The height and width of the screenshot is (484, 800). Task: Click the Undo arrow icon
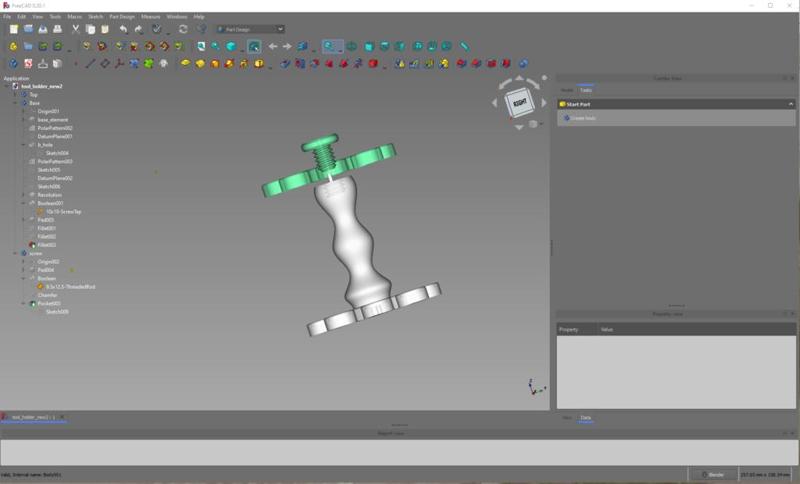[123, 29]
